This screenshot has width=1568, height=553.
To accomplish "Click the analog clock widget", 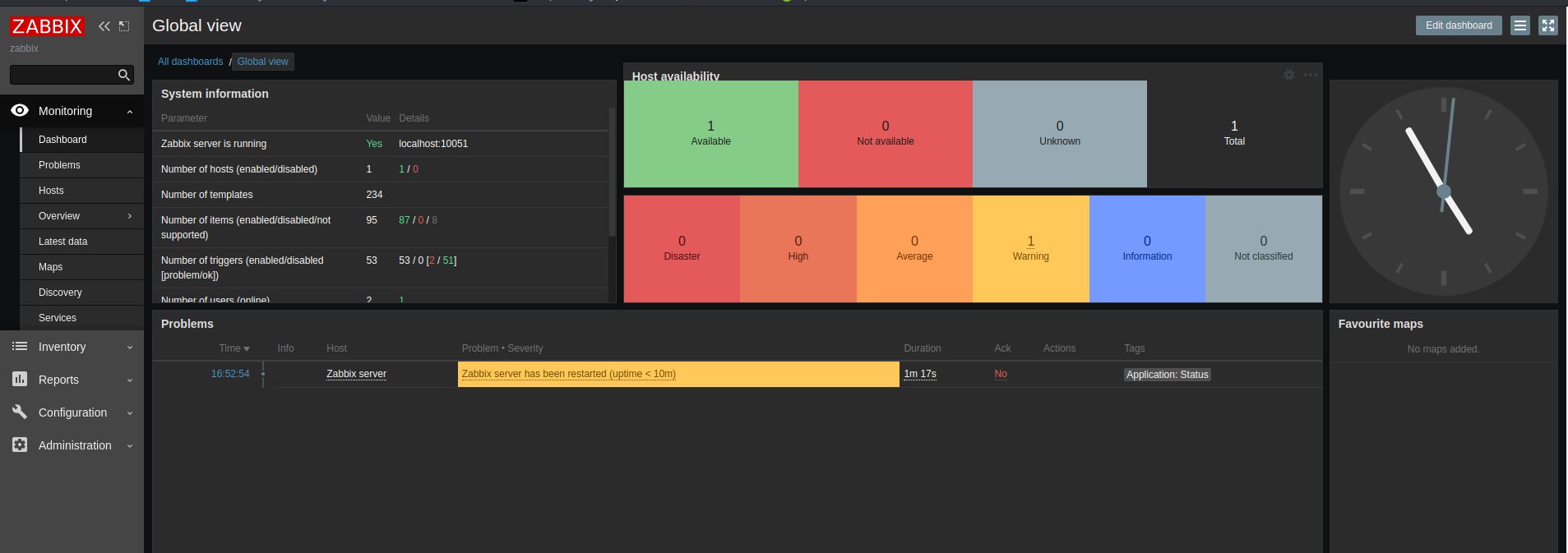I will click(1444, 191).
